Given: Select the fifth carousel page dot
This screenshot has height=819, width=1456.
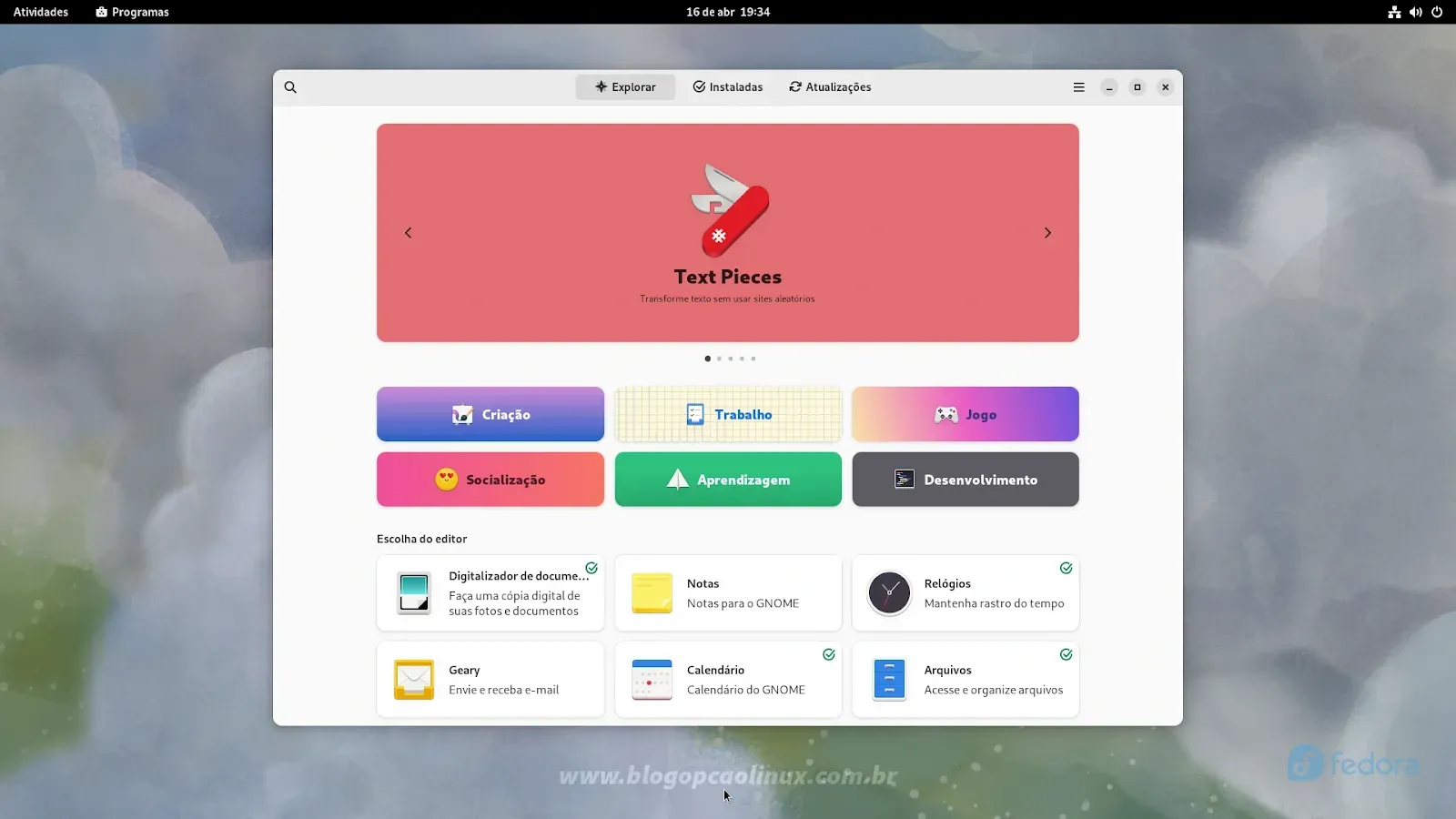Looking at the screenshot, I should tap(753, 359).
